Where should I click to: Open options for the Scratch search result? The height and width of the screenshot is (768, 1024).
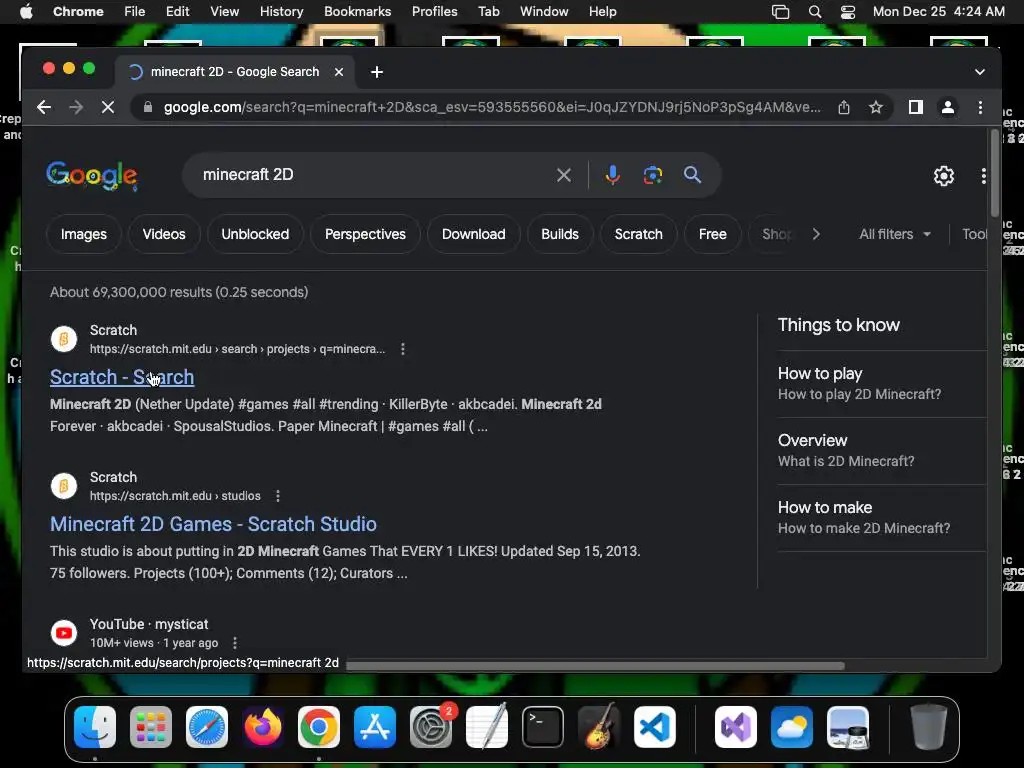click(403, 349)
